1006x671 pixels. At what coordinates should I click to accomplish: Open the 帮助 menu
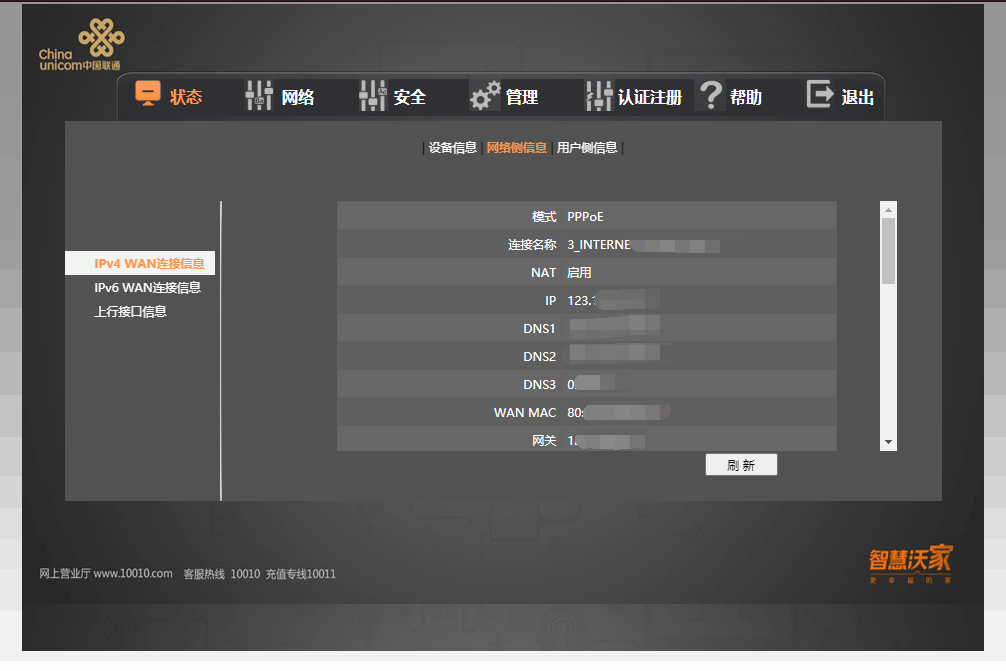coord(746,97)
